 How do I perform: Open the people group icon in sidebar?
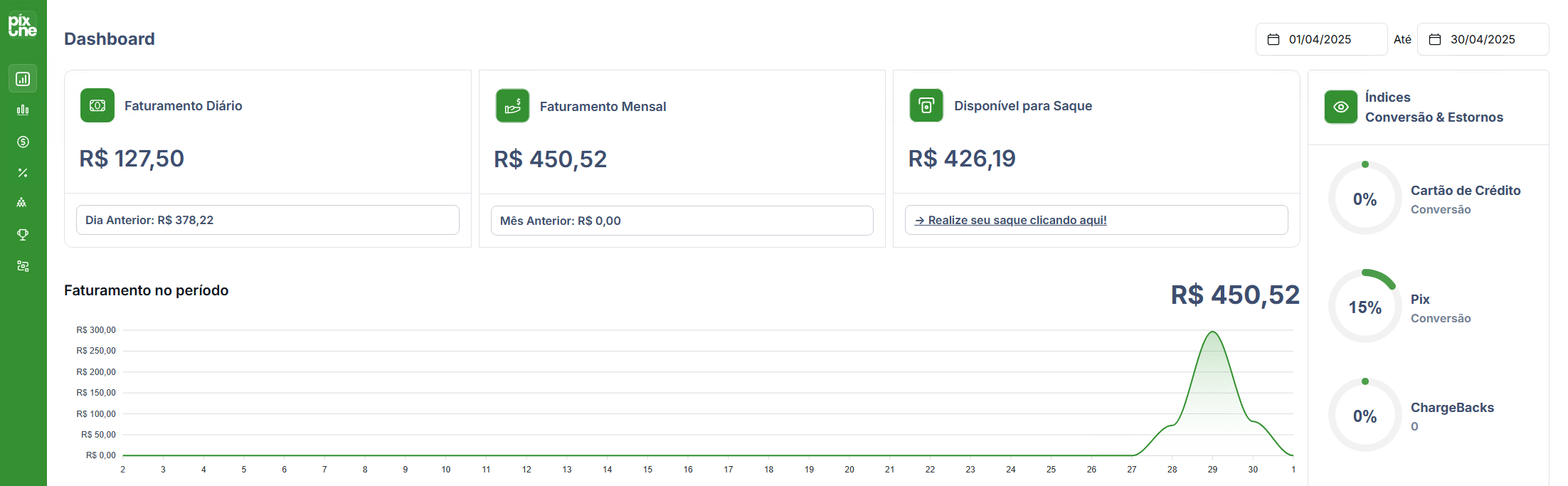[22, 203]
